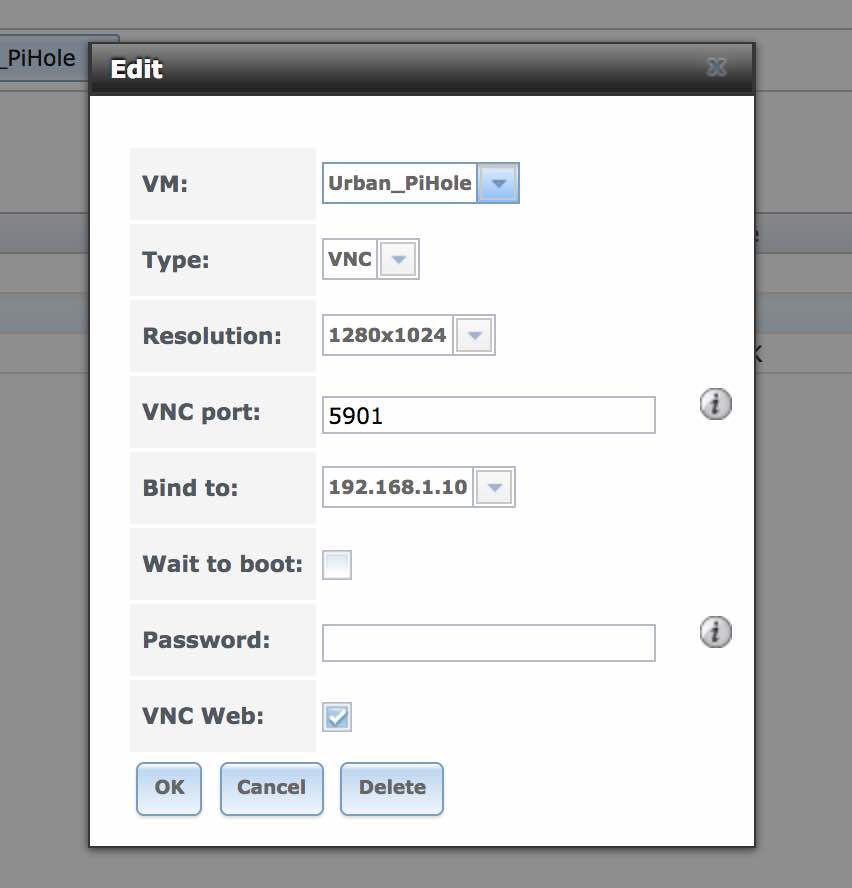Image resolution: width=852 pixels, height=888 pixels.
Task: Click the 1280x1024 resolution value
Action: click(387, 335)
